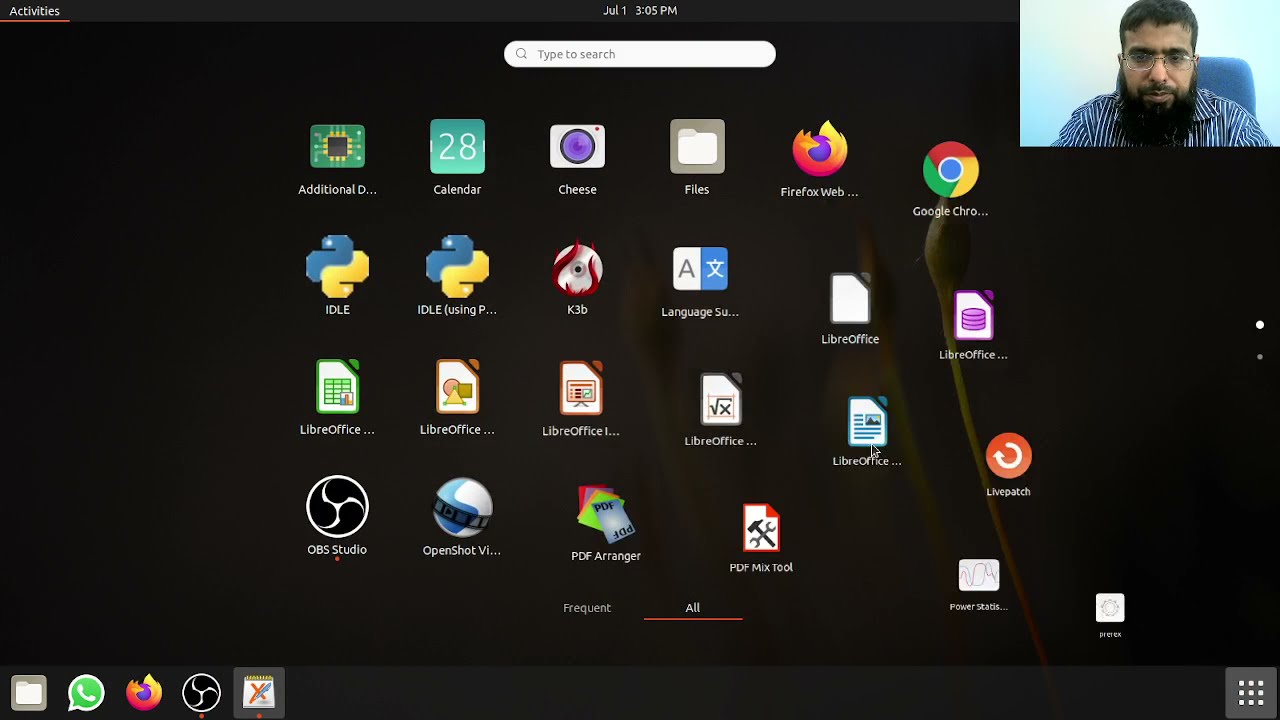Open Files from the app grid
Screen dimensions: 1280x720
coord(697,148)
